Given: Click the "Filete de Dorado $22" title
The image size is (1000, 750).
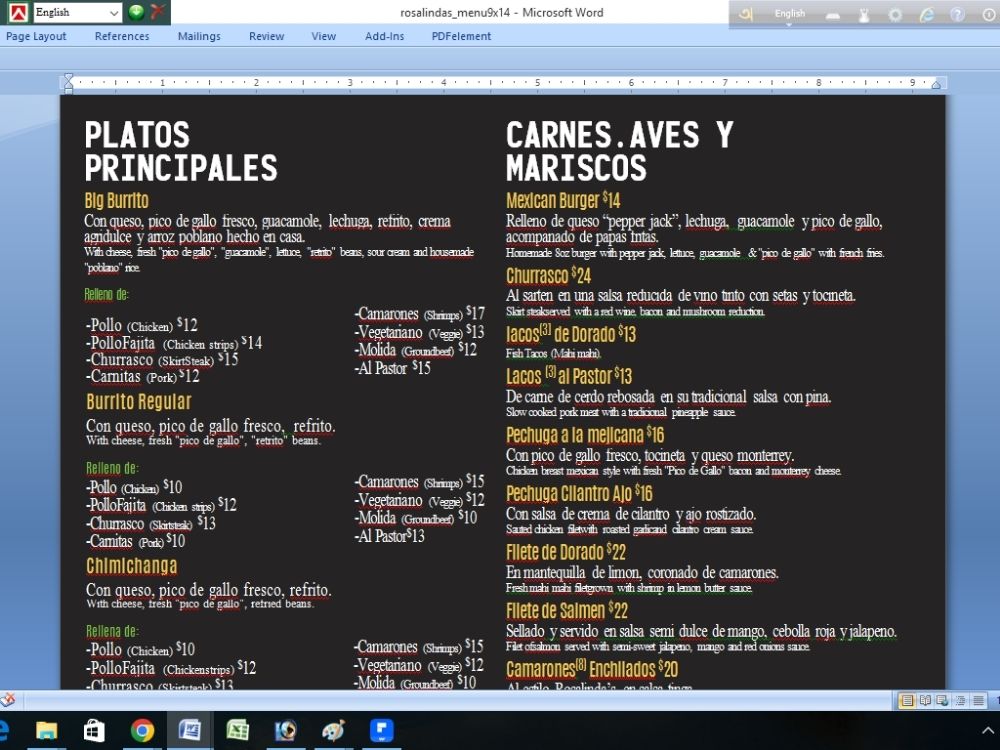Looking at the screenshot, I should click(x=566, y=552).
